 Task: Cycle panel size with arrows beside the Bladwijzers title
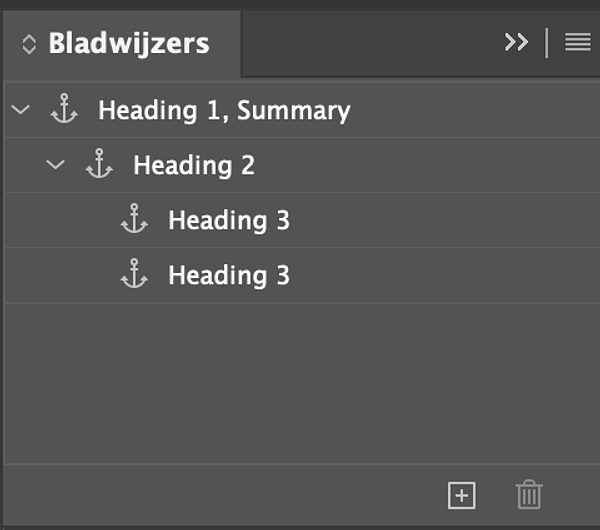pyautogui.click(x=28, y=44)
